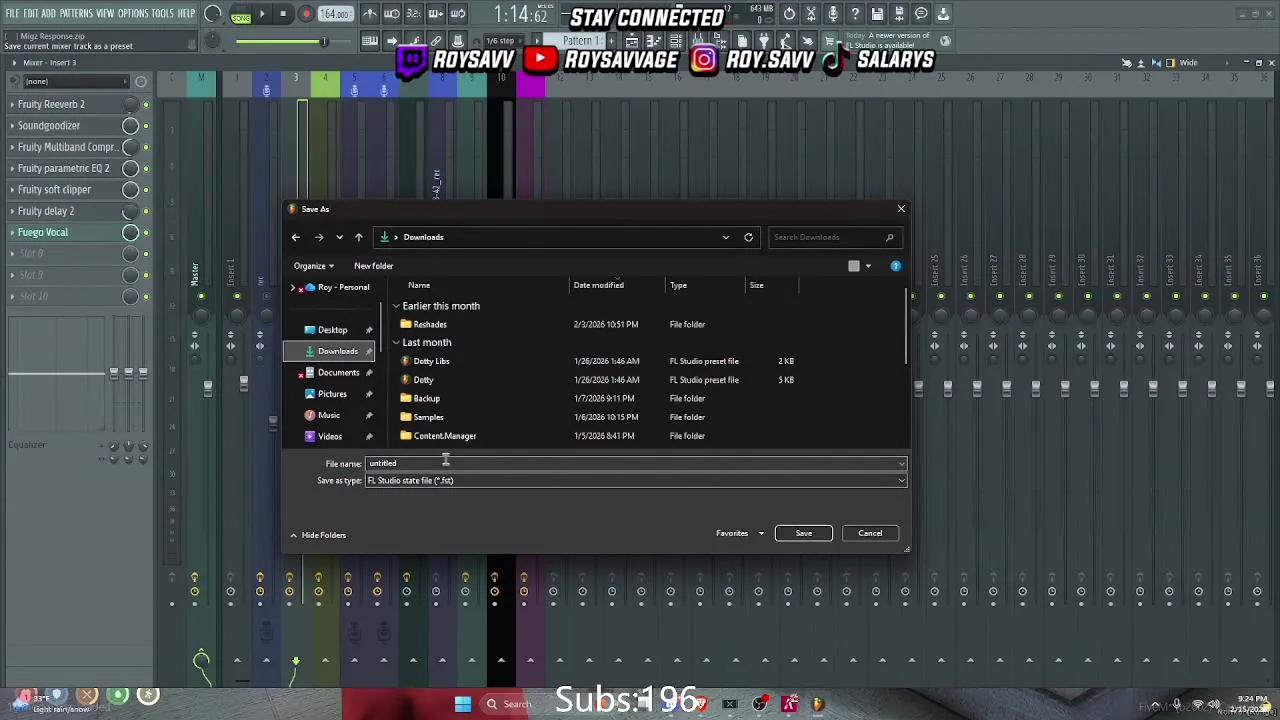Open the Content.Manager folder

click(444, 436)
